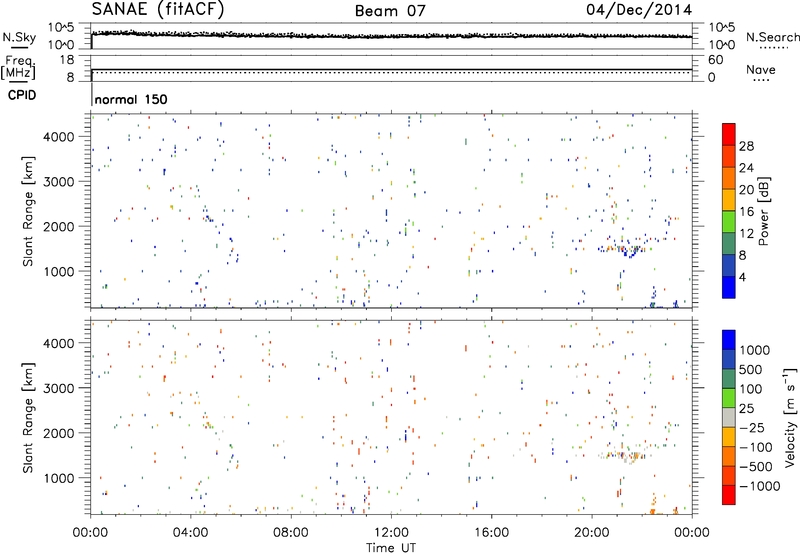This screenshot has width=800, height=554.
Task: Click the -25 label on Velocity color bar
Action: click(752, 427)
